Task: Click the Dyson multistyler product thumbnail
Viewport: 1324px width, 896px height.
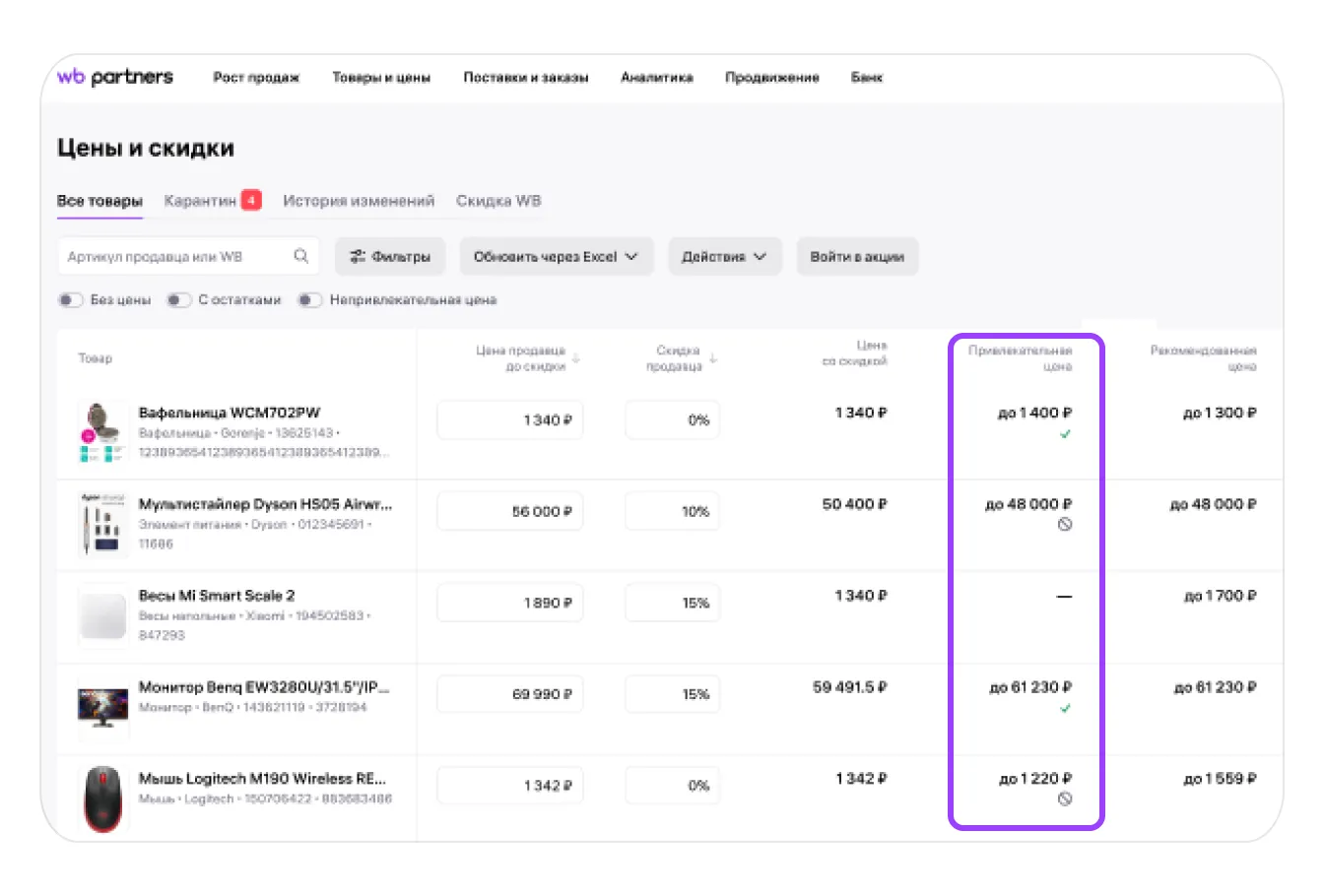Action: pyautogui.click(x=103, y=524)
